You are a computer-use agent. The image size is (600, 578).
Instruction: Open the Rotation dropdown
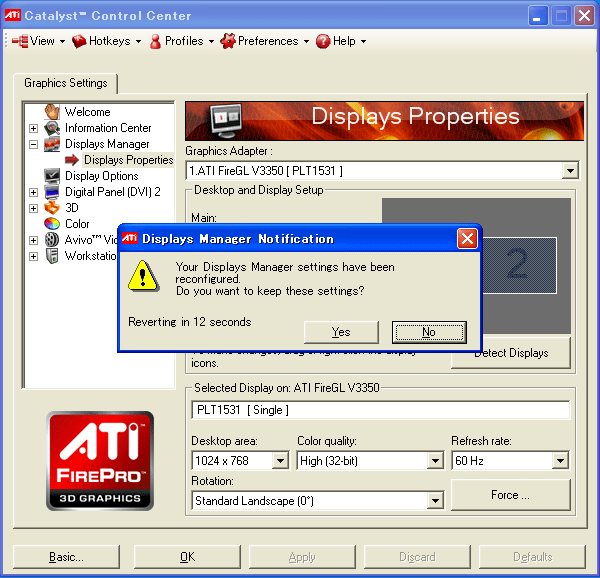435,501
